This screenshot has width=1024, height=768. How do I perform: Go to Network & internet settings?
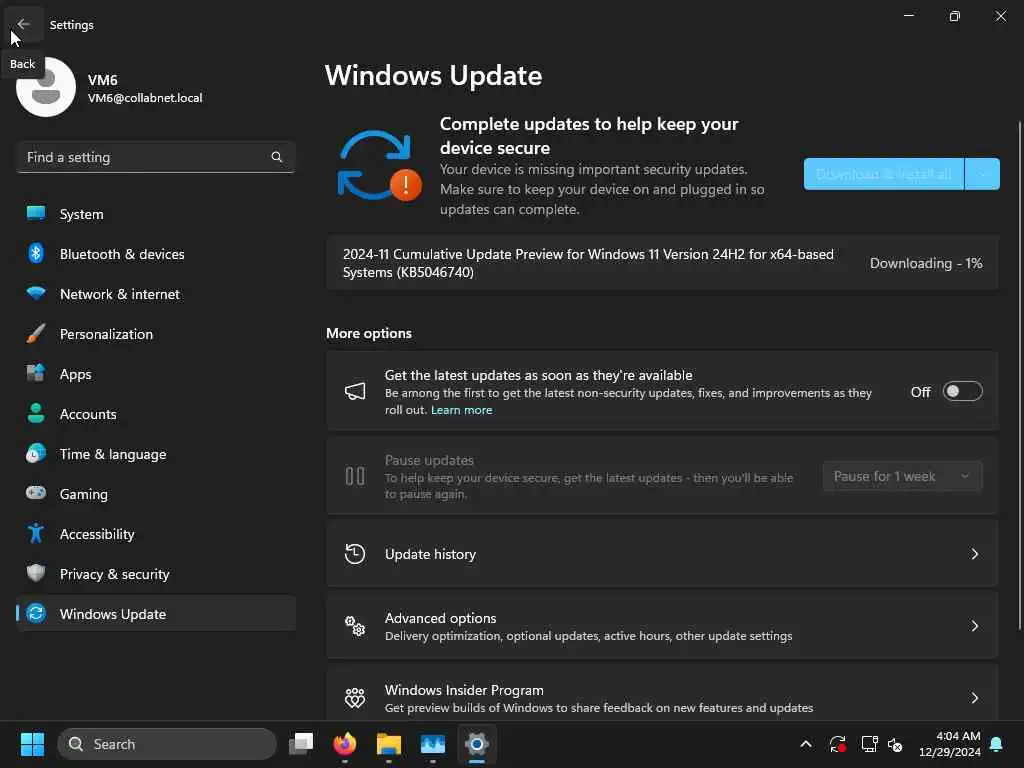coord(155,293)
